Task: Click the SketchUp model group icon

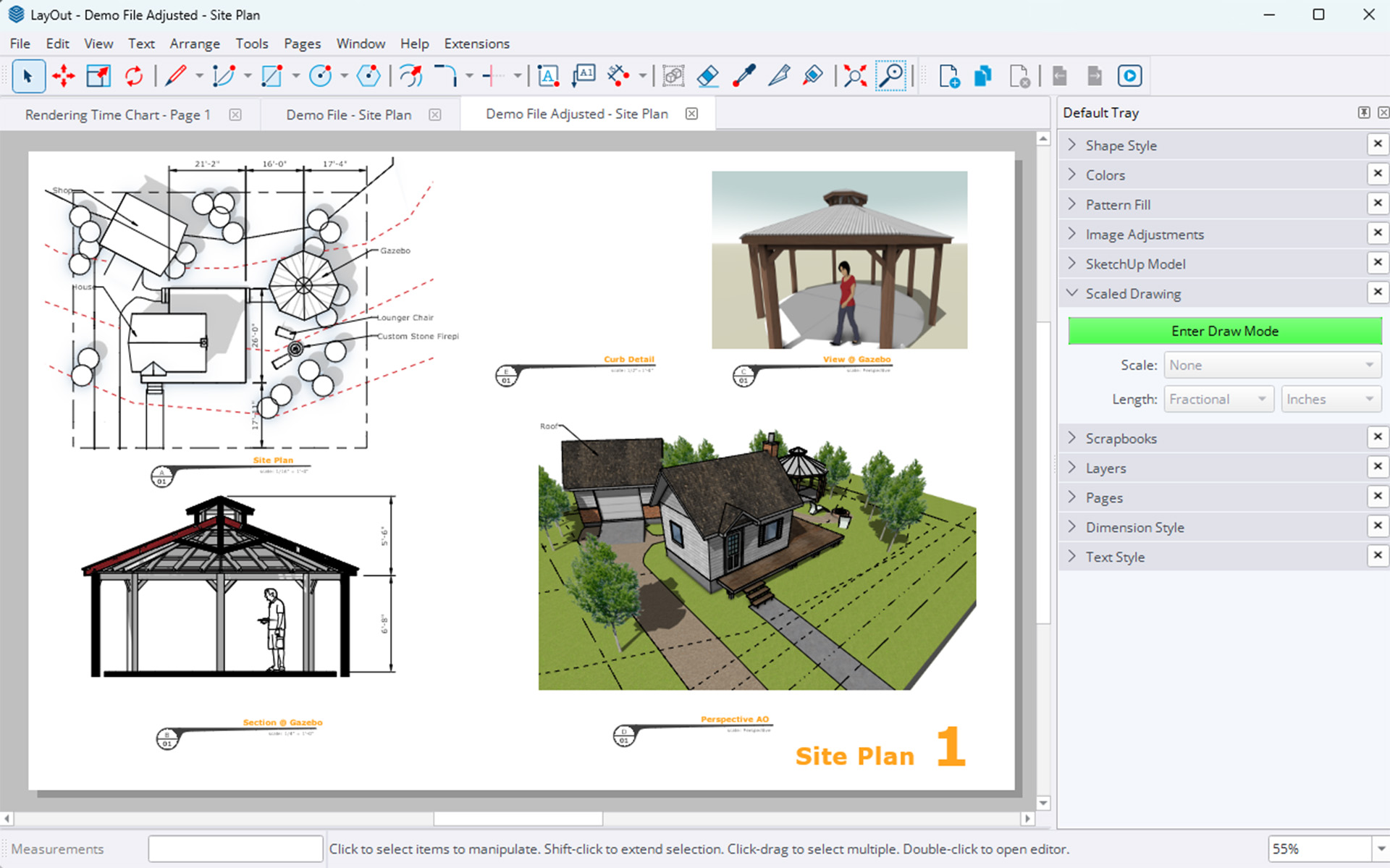Action: (x=673, y=76)
